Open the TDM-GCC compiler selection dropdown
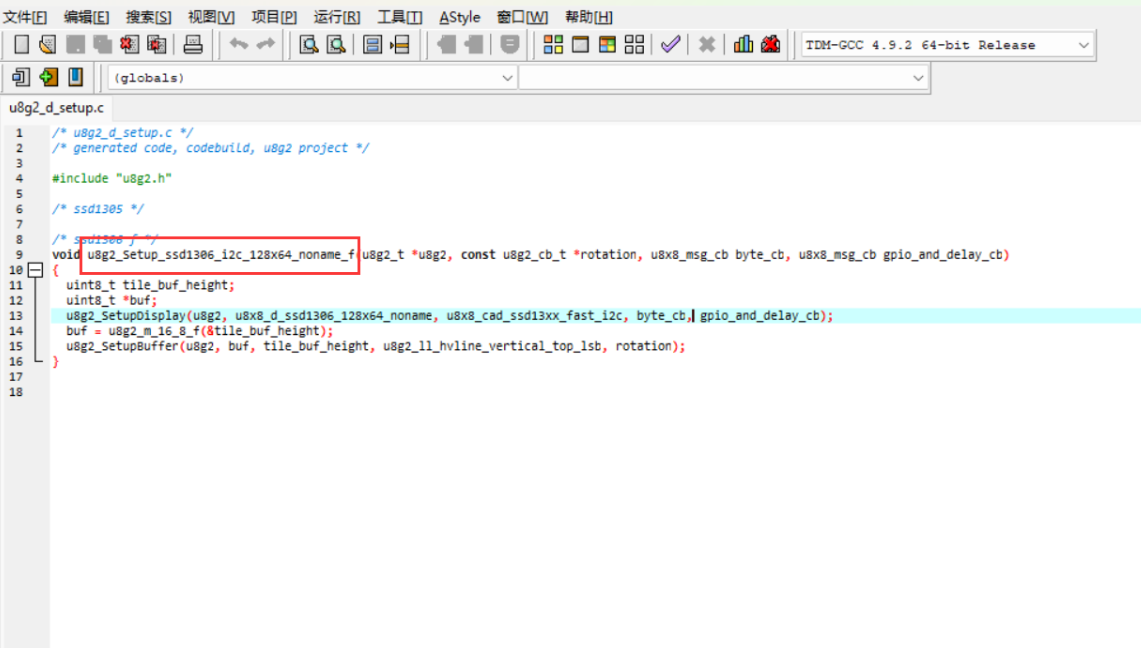The image size is (1141, 648). pos(948,45)
